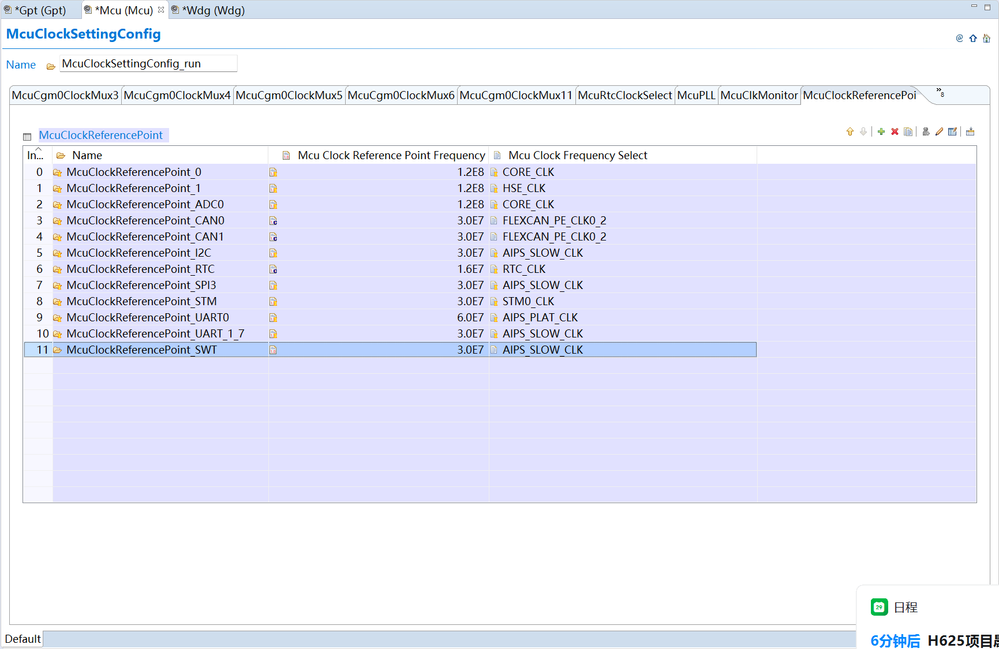The height and width of the screenshot is (649, 999).
Task: Click the @ icon near the top right
Action: (959, 38)
